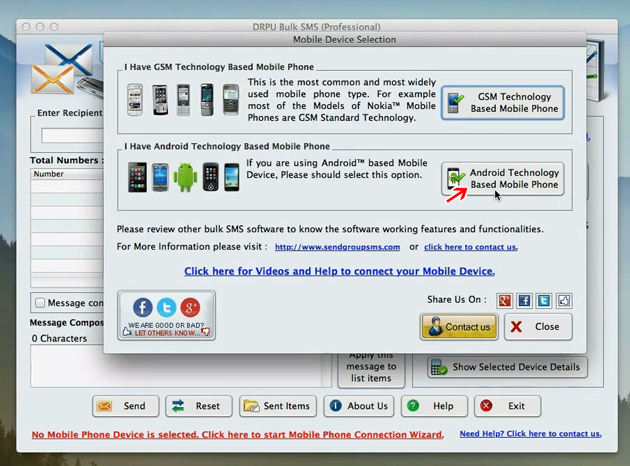Share on Google Plus icon beside Share Us On
630x466 pixels.
pyautogui.click(x=505, y=300)
